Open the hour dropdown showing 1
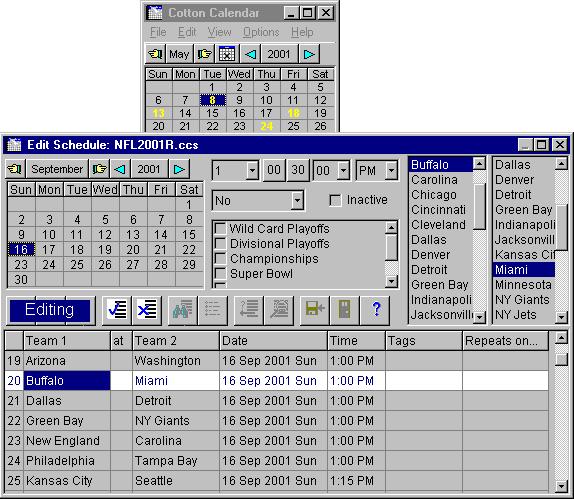This screenshot has height=499, width=574. click(x=252, y=171)
